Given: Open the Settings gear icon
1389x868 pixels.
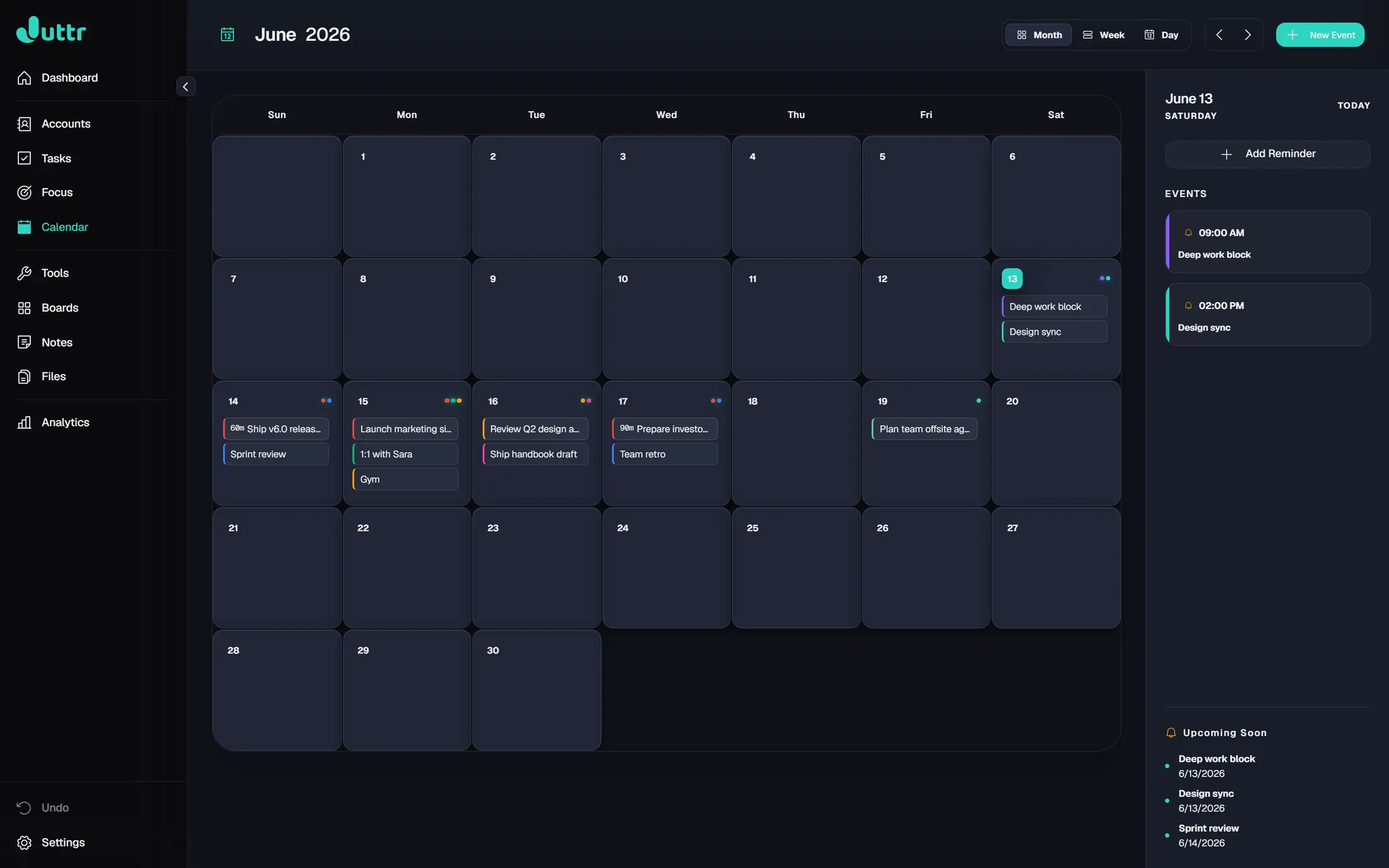Looking at the screenshot, I should [x=24, y=843].
